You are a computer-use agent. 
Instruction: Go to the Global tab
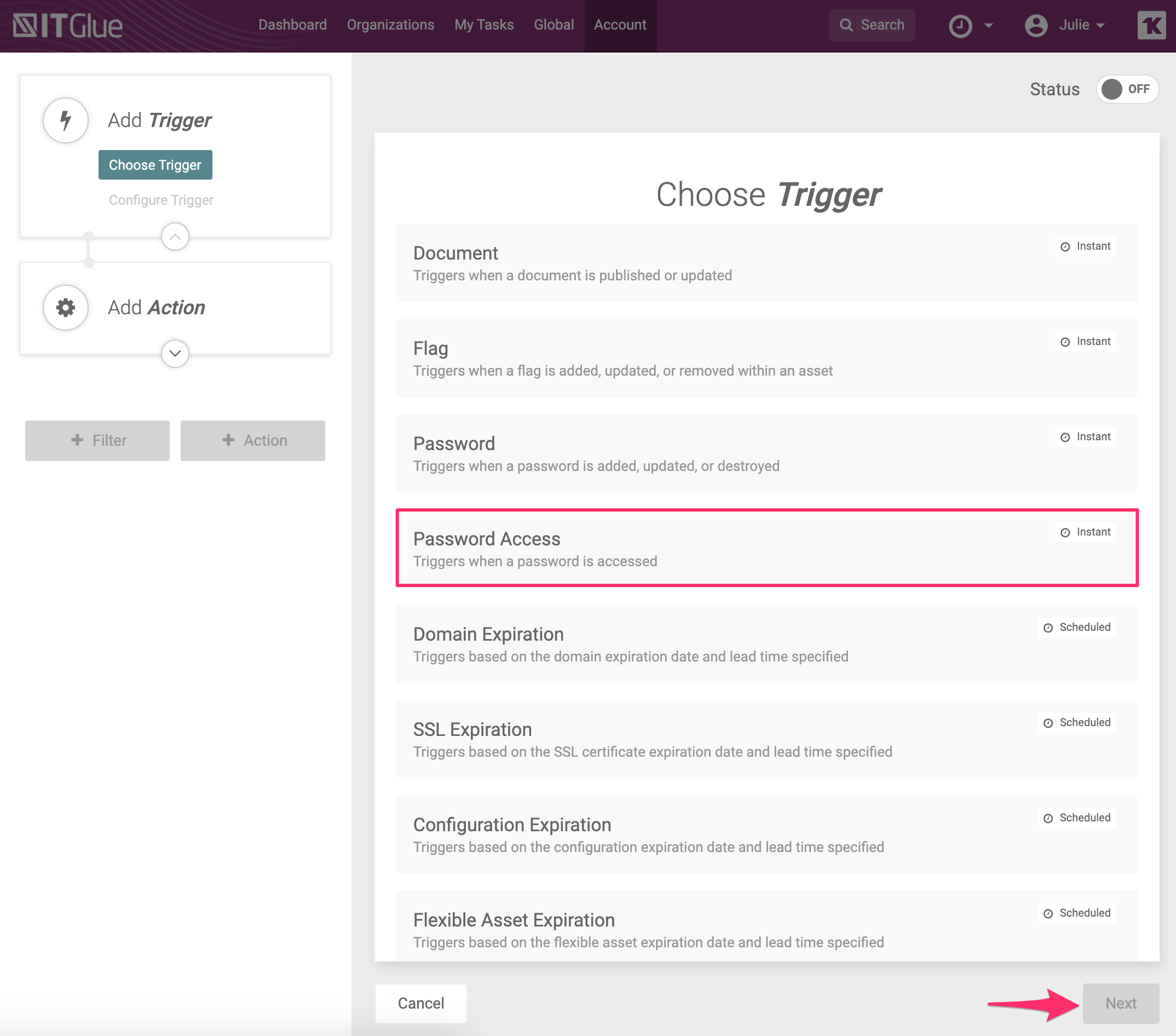[x=554, y=25]
